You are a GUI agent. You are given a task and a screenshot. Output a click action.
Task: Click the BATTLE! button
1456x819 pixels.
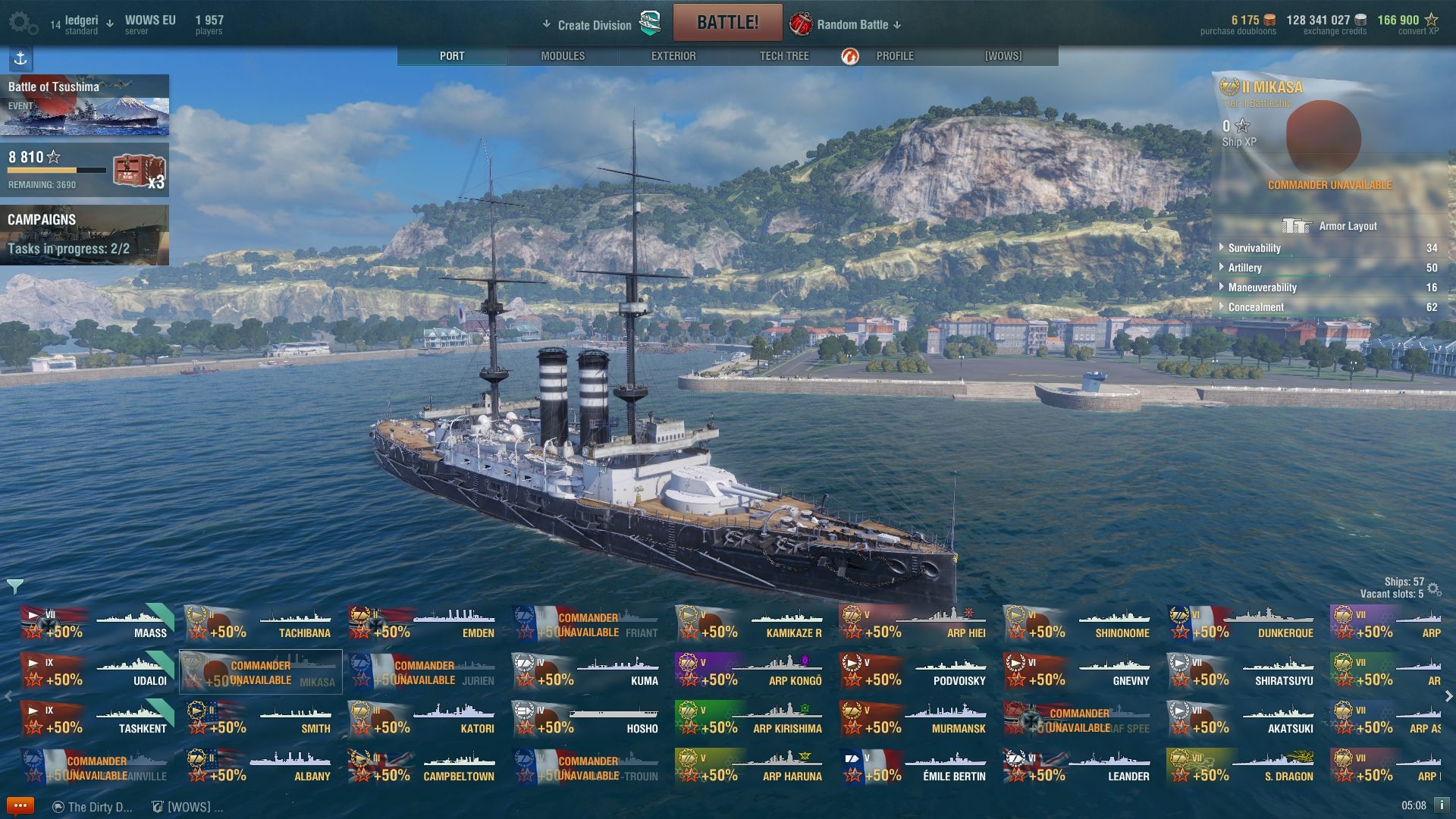(727, 23)
